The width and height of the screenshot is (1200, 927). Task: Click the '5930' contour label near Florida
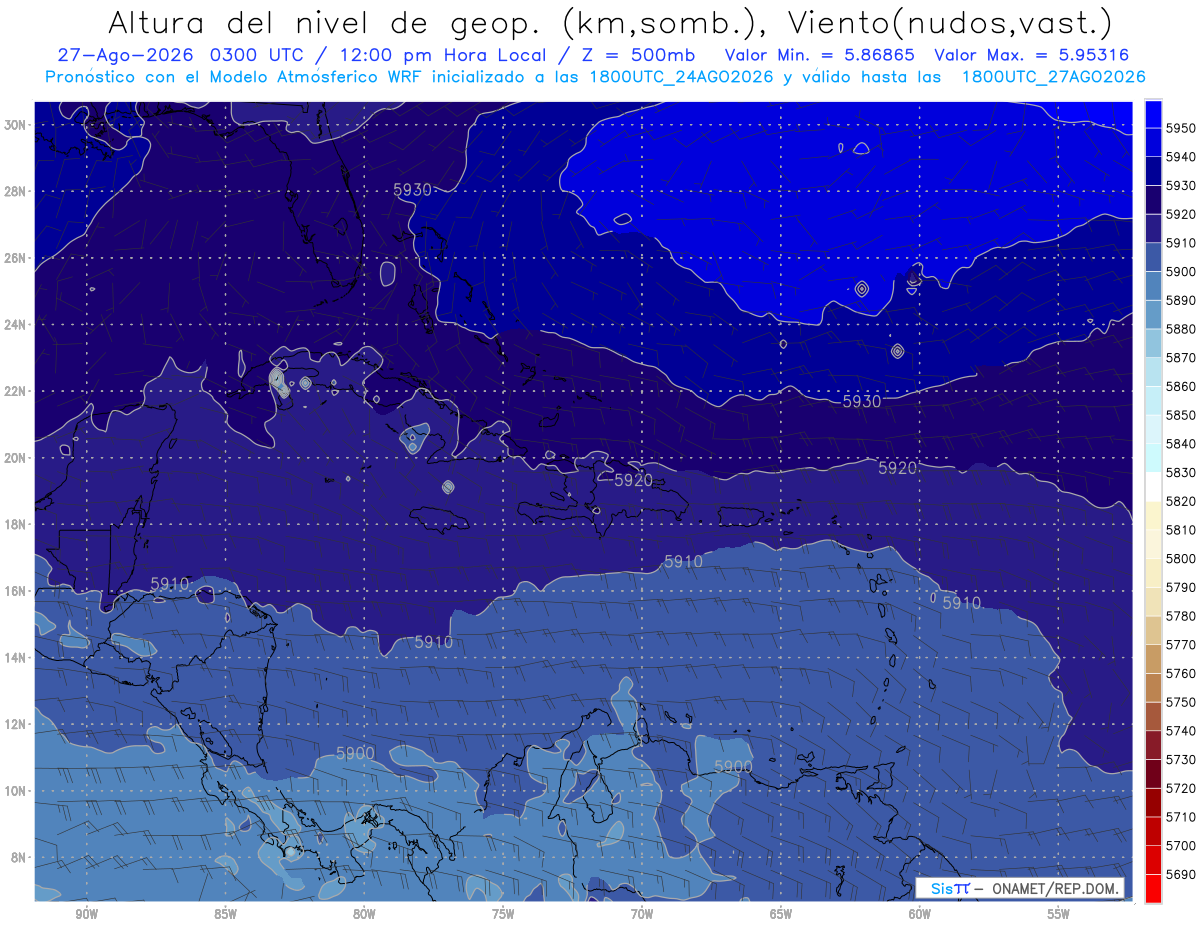(412, 190)
